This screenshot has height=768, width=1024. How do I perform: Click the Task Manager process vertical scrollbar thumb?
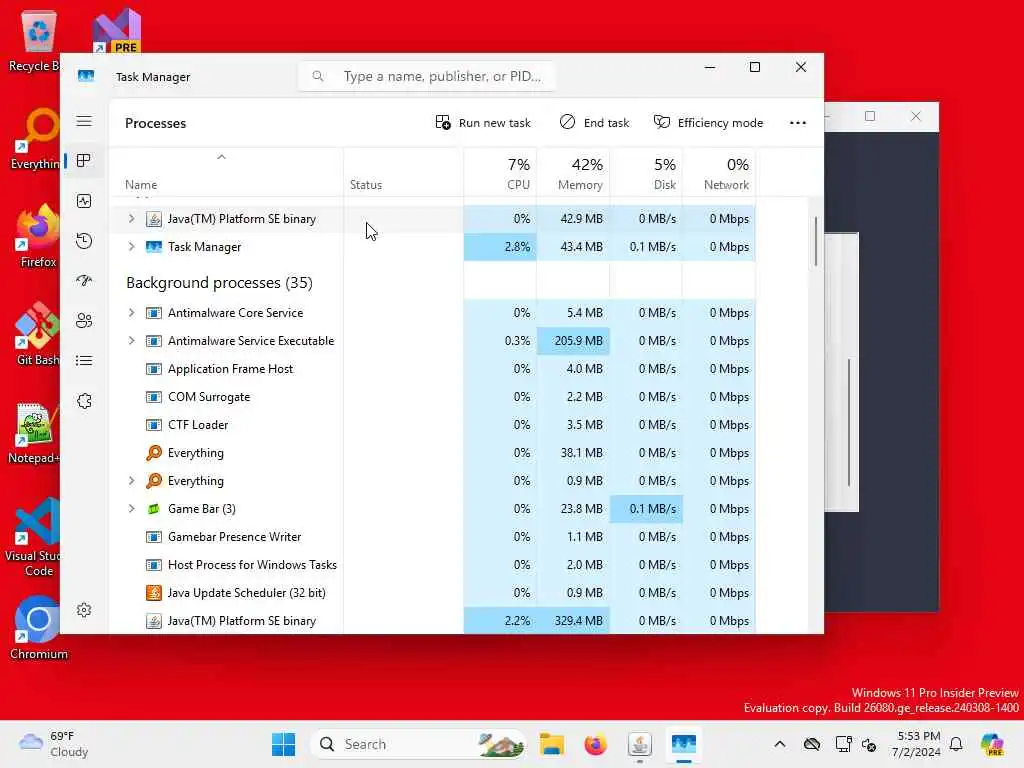point(816,242)
